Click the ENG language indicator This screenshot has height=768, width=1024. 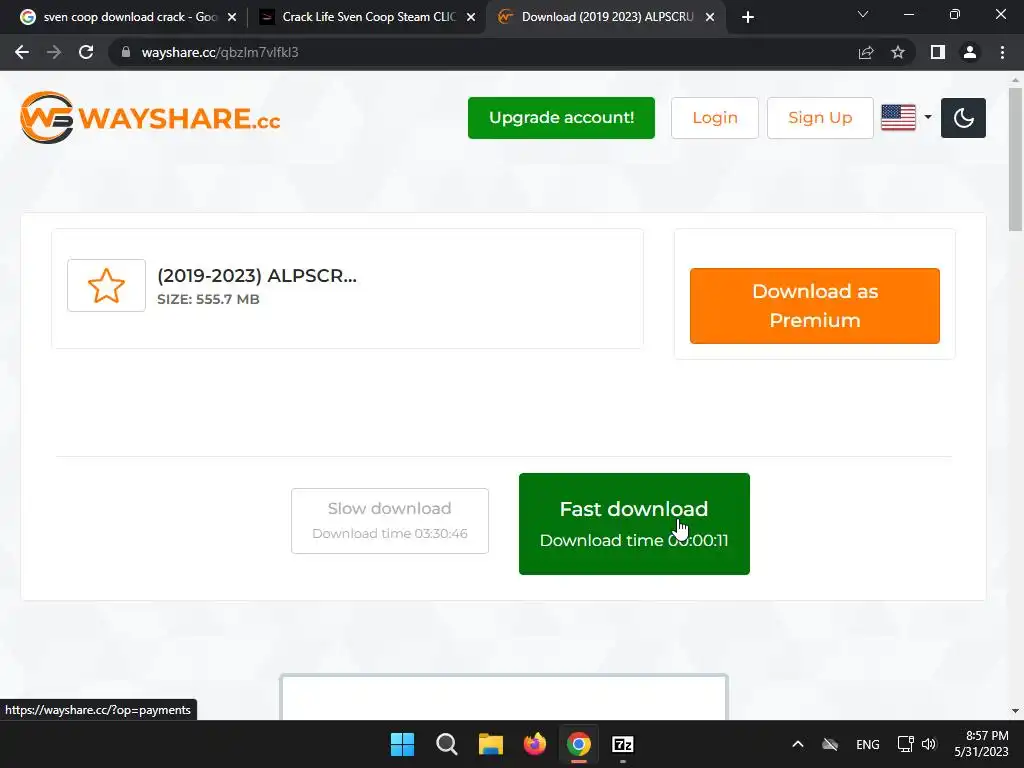867,744
